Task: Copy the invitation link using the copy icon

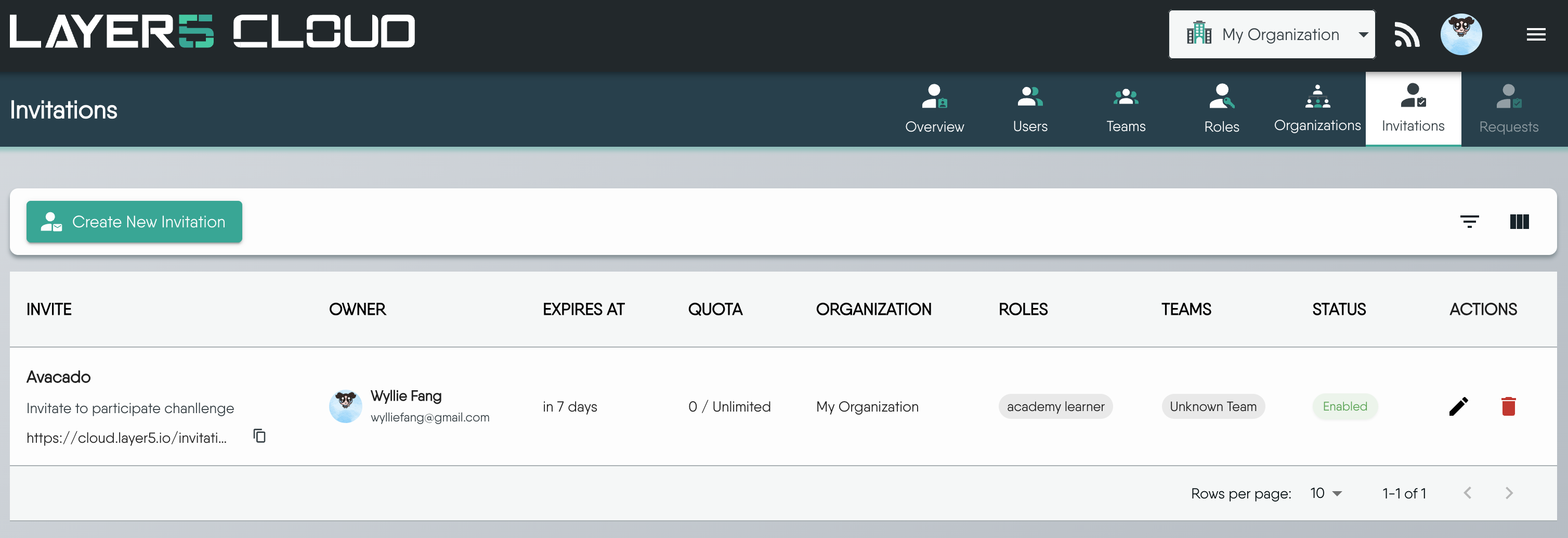Action: (x=259, y=436)
